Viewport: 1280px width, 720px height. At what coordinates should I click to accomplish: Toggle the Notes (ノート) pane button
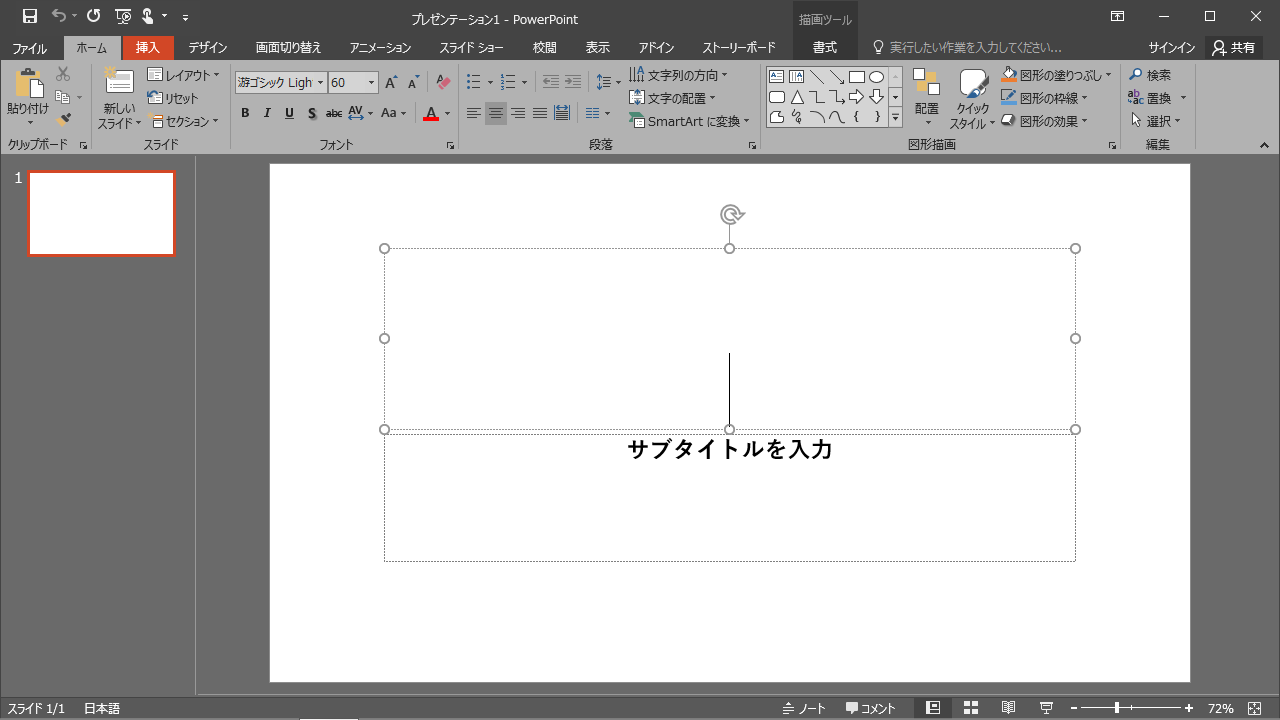click(x=805, y=708)
